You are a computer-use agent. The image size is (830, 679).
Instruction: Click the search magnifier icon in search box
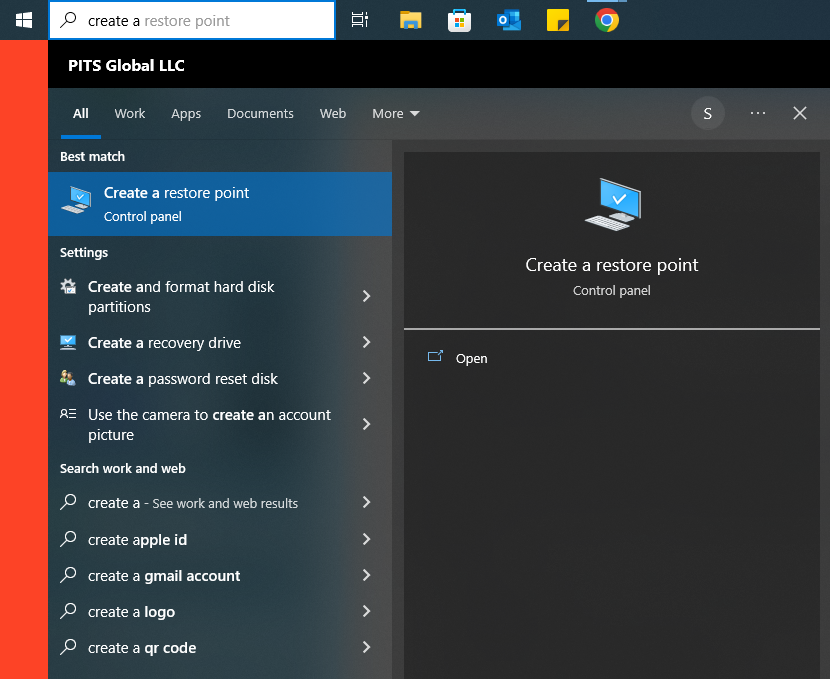point(68,20)
